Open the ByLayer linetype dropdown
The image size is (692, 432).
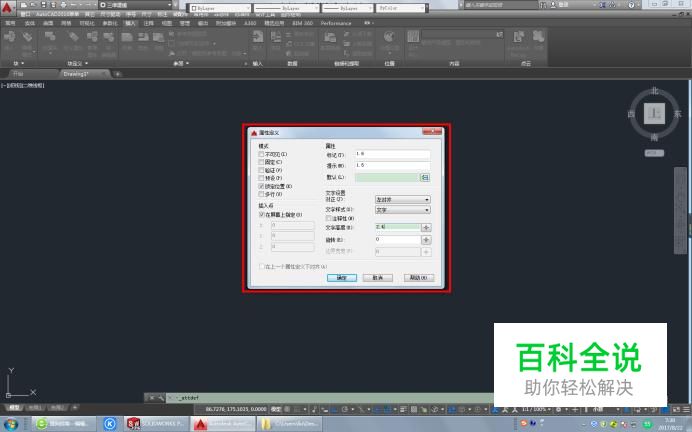pos(285,8)
